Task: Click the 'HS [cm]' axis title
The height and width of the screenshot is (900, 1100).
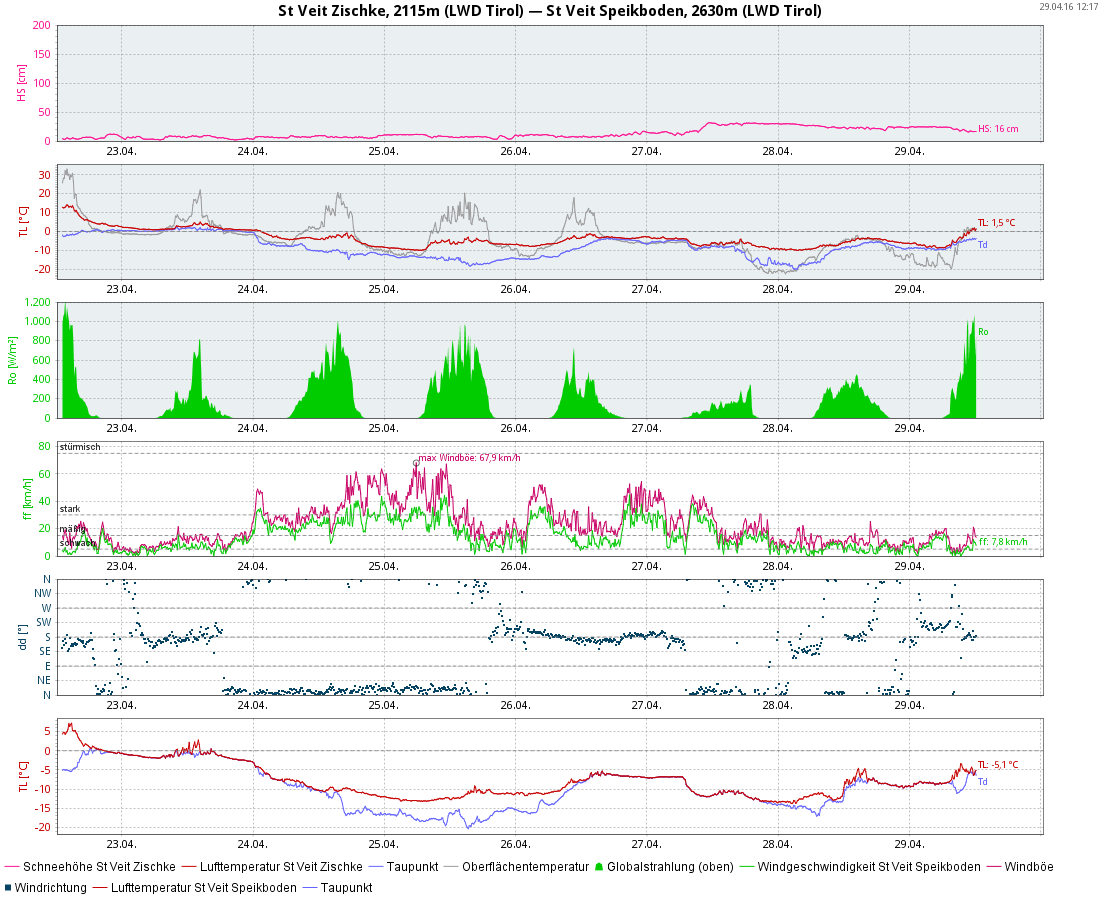Action: tap(22, 83)
